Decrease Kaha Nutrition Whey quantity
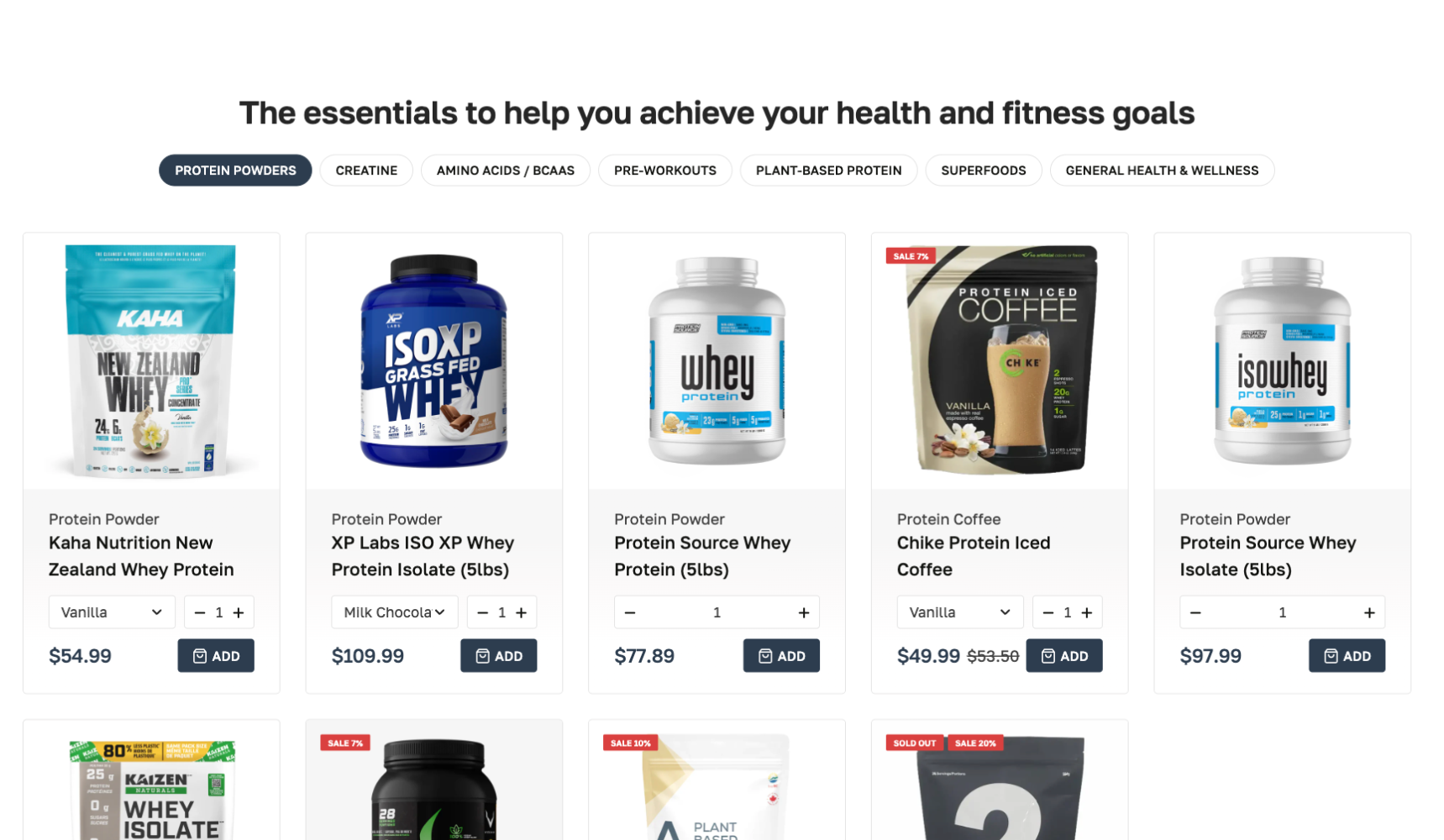Viewport: 1444px width, 840px height. pos(200,613)
